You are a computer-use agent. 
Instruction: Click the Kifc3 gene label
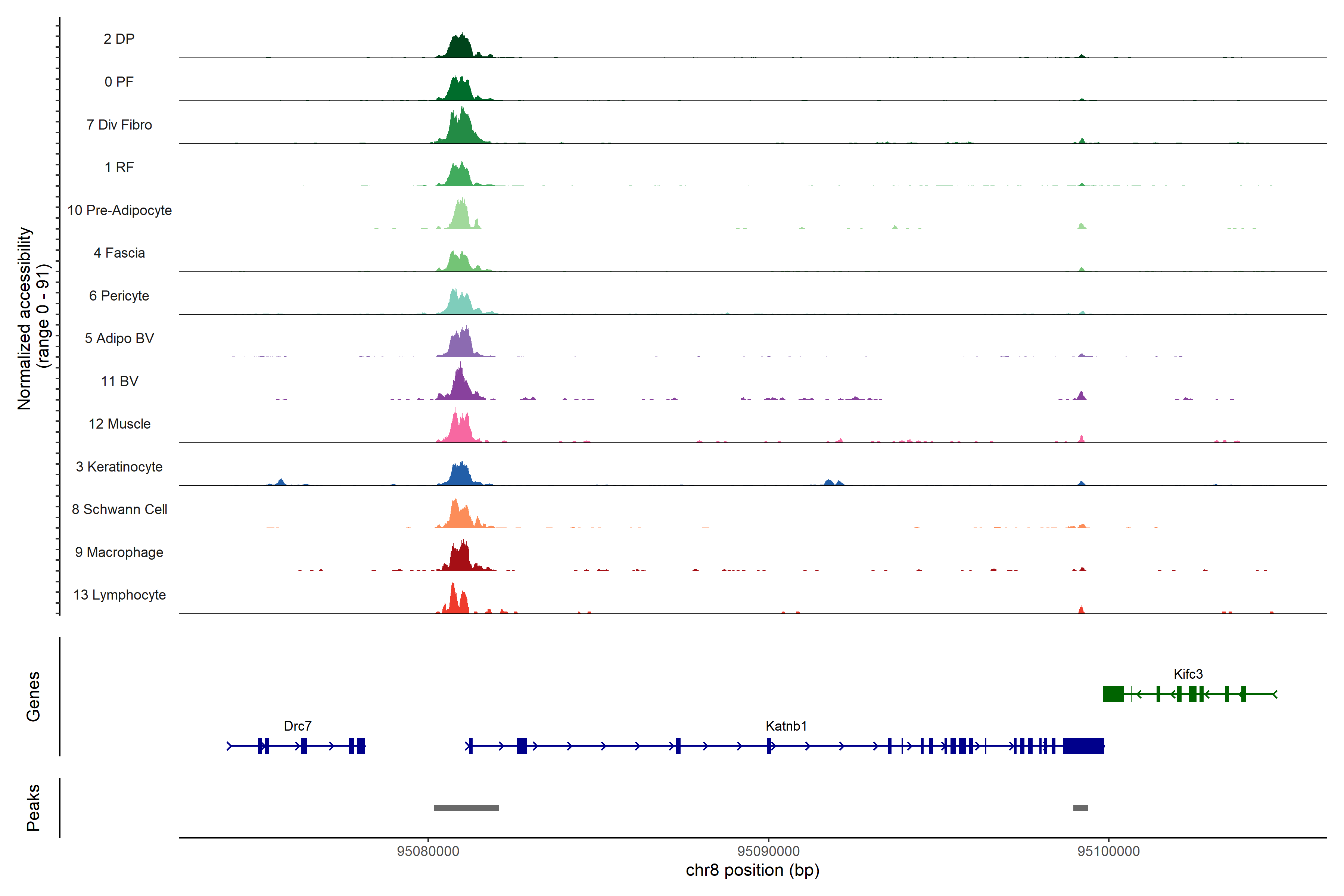(x=1188, y=674)
